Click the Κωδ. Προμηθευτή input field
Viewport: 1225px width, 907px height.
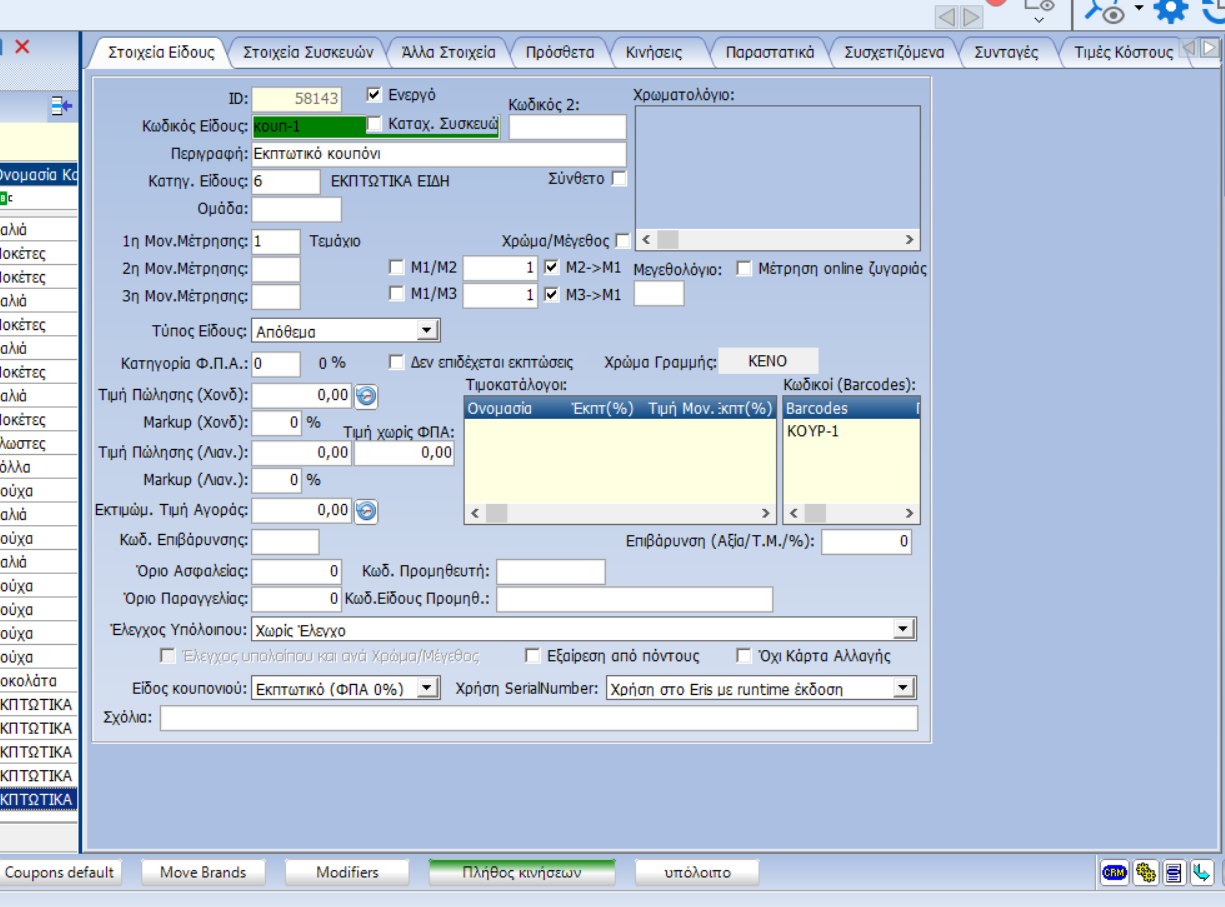pos(551,572)
